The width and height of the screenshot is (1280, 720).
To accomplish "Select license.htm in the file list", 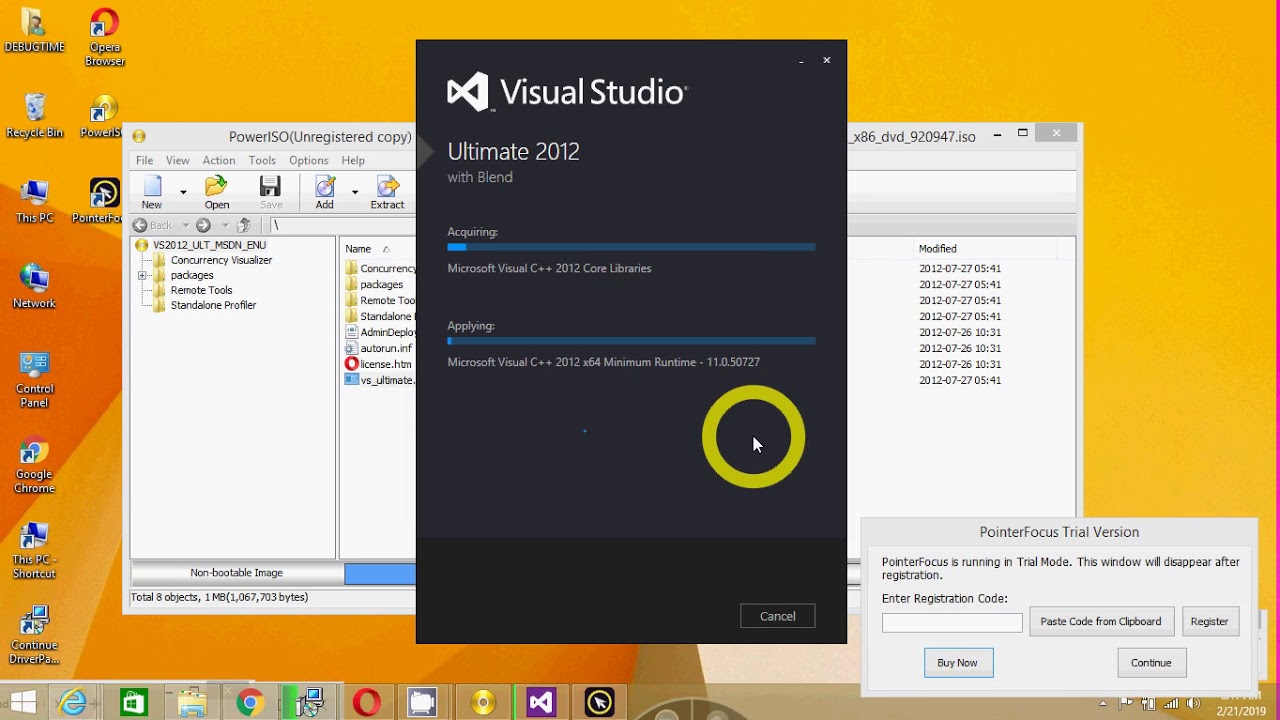I will point(378,364).
